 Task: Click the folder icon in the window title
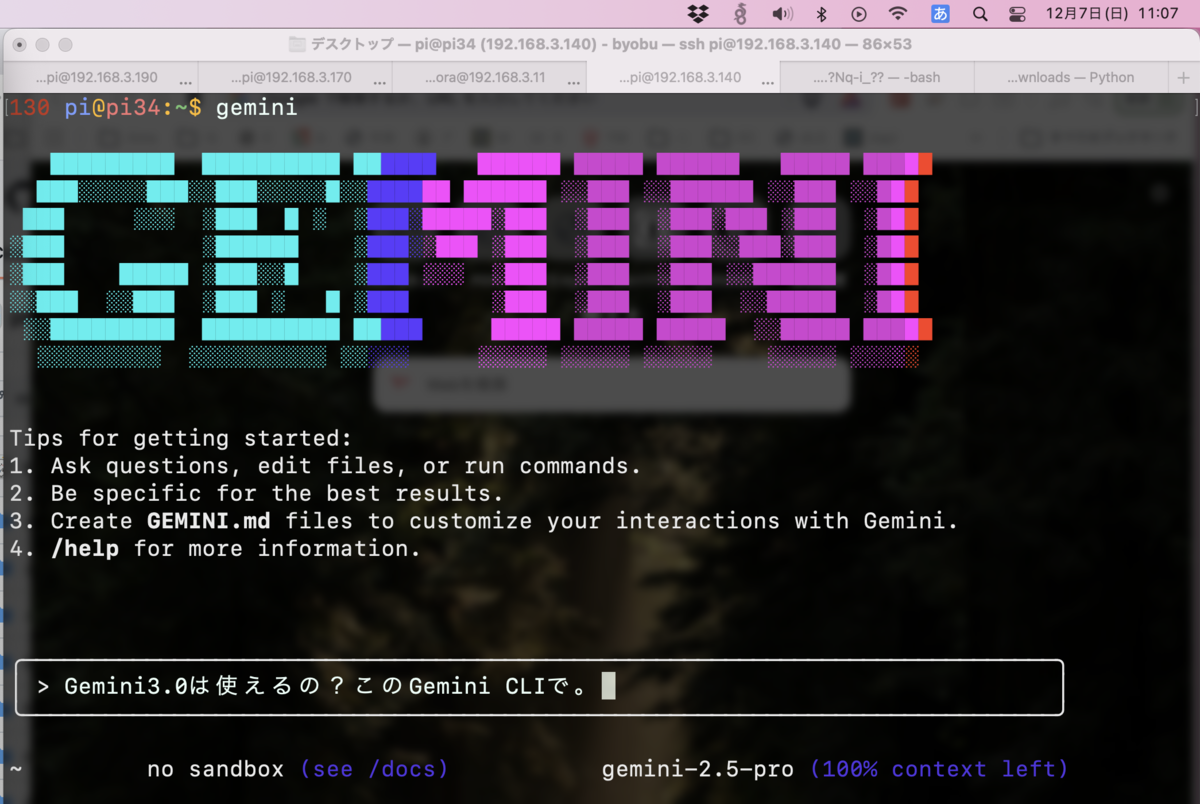click(296, 45)
